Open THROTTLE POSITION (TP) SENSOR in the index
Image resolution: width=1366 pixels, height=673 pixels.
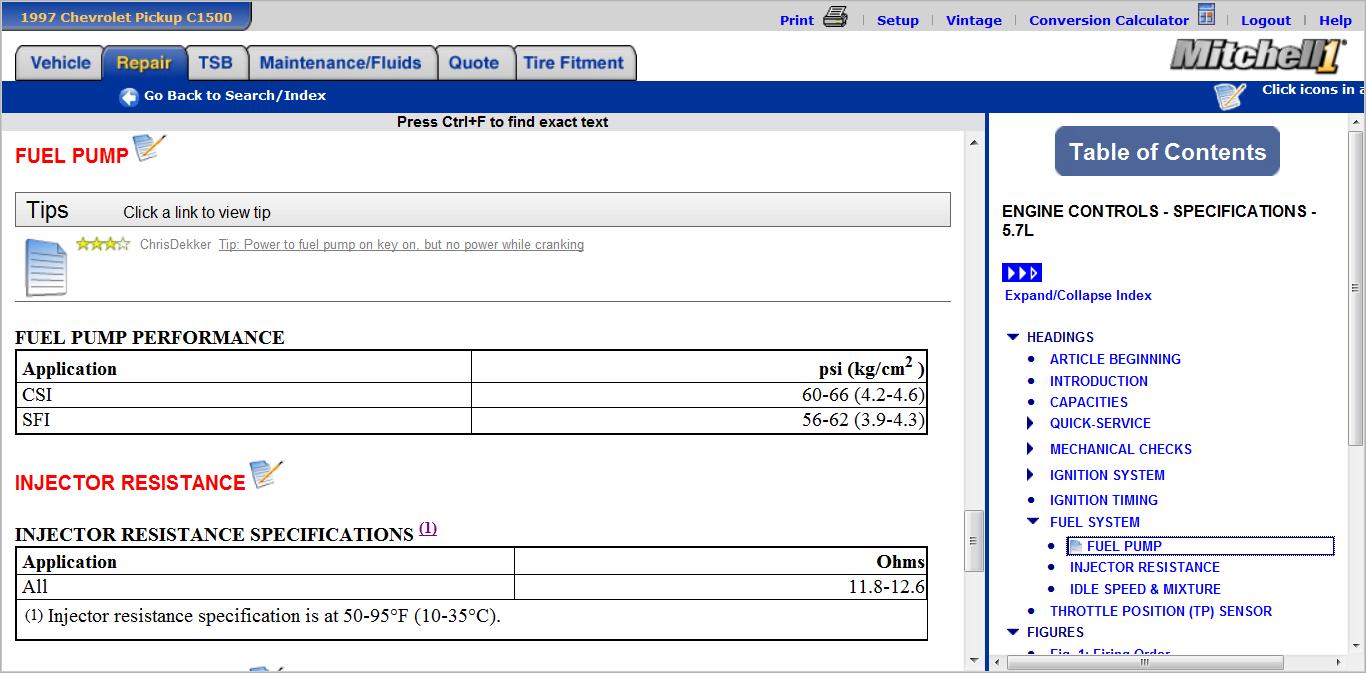point(1161,611)
